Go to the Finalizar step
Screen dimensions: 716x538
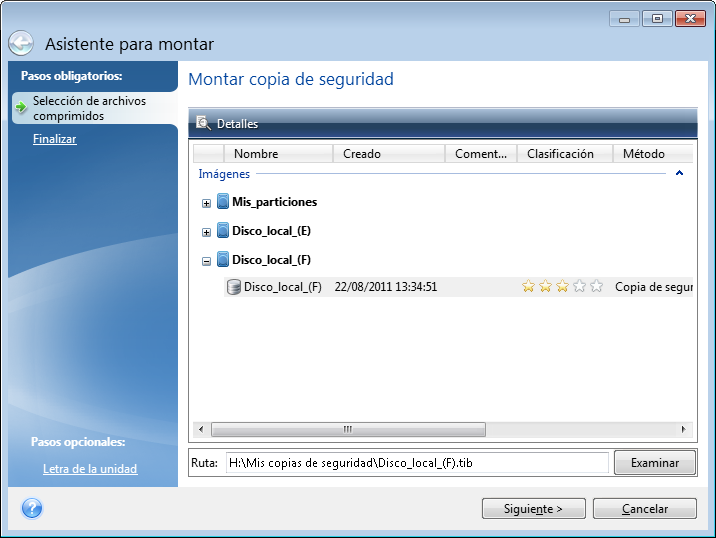(x=54, y=139)
